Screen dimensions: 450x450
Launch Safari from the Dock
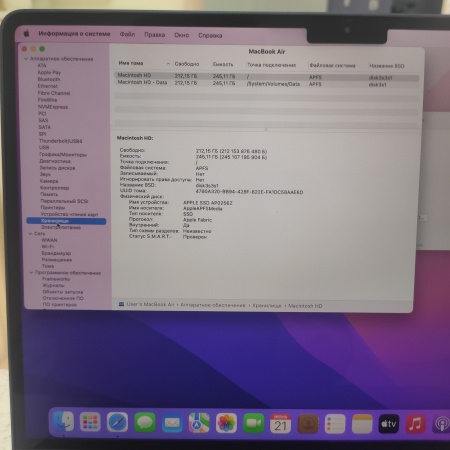click(x=117, y=422)
